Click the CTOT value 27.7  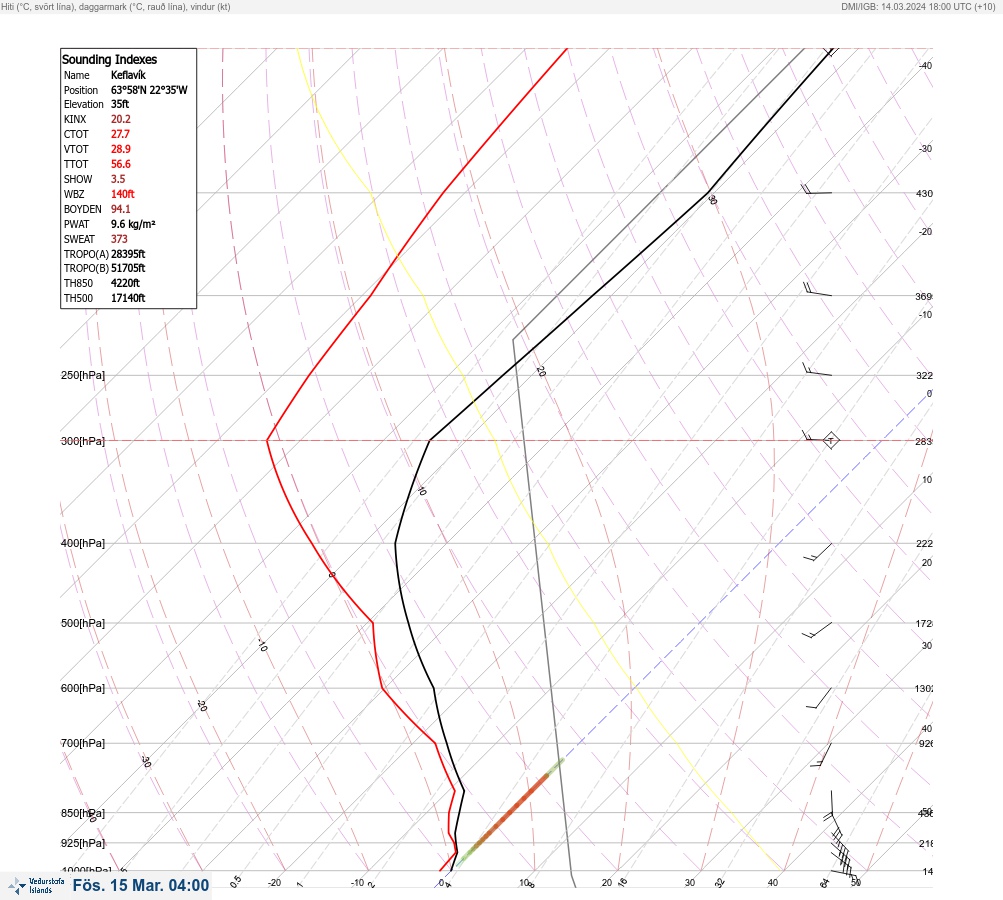pyautogui.click(x=120, y=134)
